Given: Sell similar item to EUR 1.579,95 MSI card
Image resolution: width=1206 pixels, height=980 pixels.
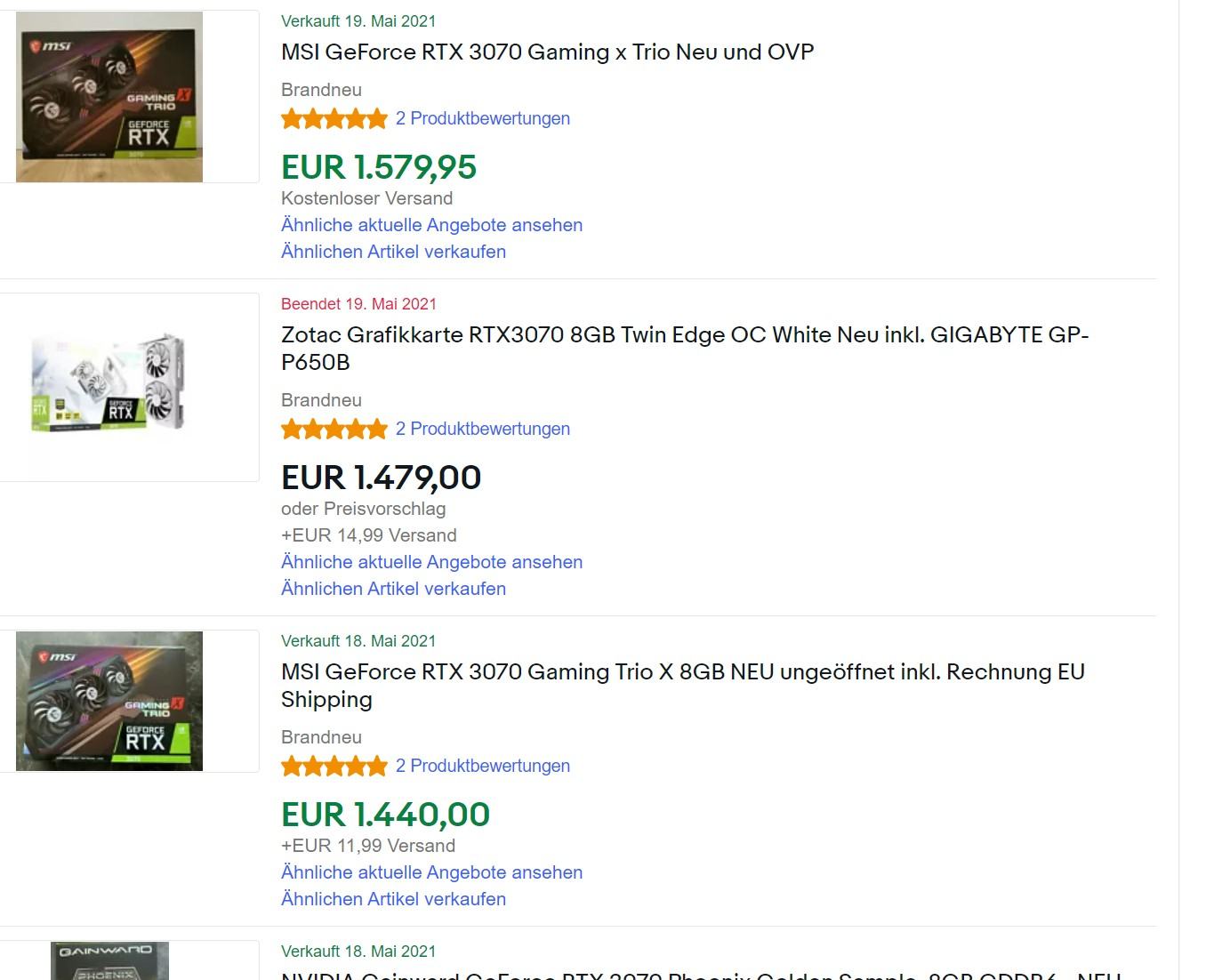Looking at the screenshot, I should coord(393,252).
